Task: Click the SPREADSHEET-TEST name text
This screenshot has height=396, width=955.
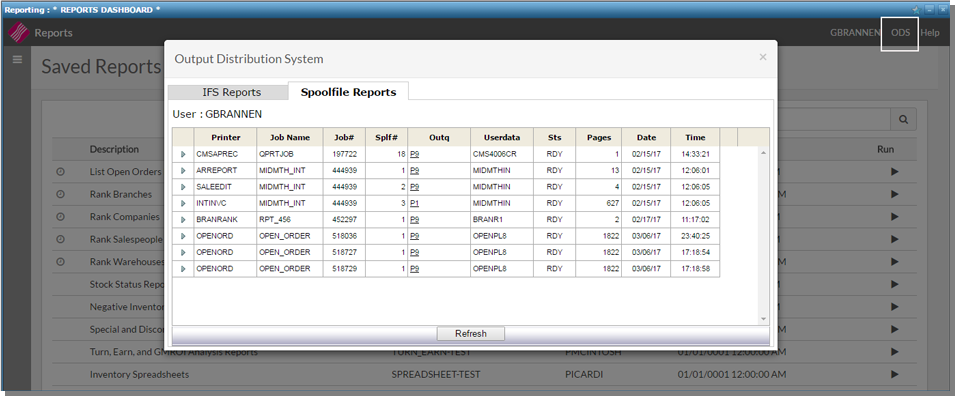Action: coord(435,374)
